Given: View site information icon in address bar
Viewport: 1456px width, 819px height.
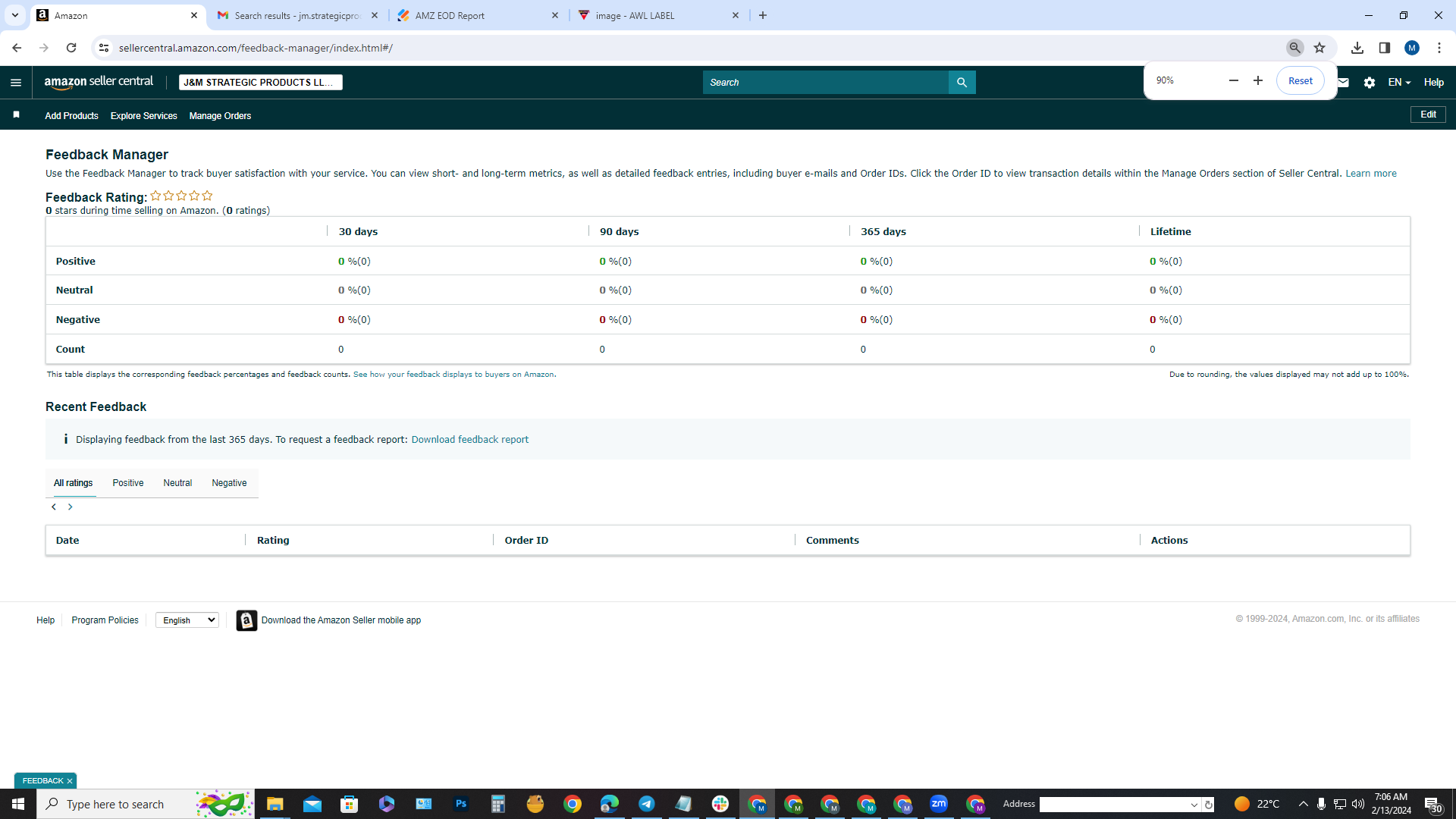Looking at the screenshot, I should click(104, 48).
